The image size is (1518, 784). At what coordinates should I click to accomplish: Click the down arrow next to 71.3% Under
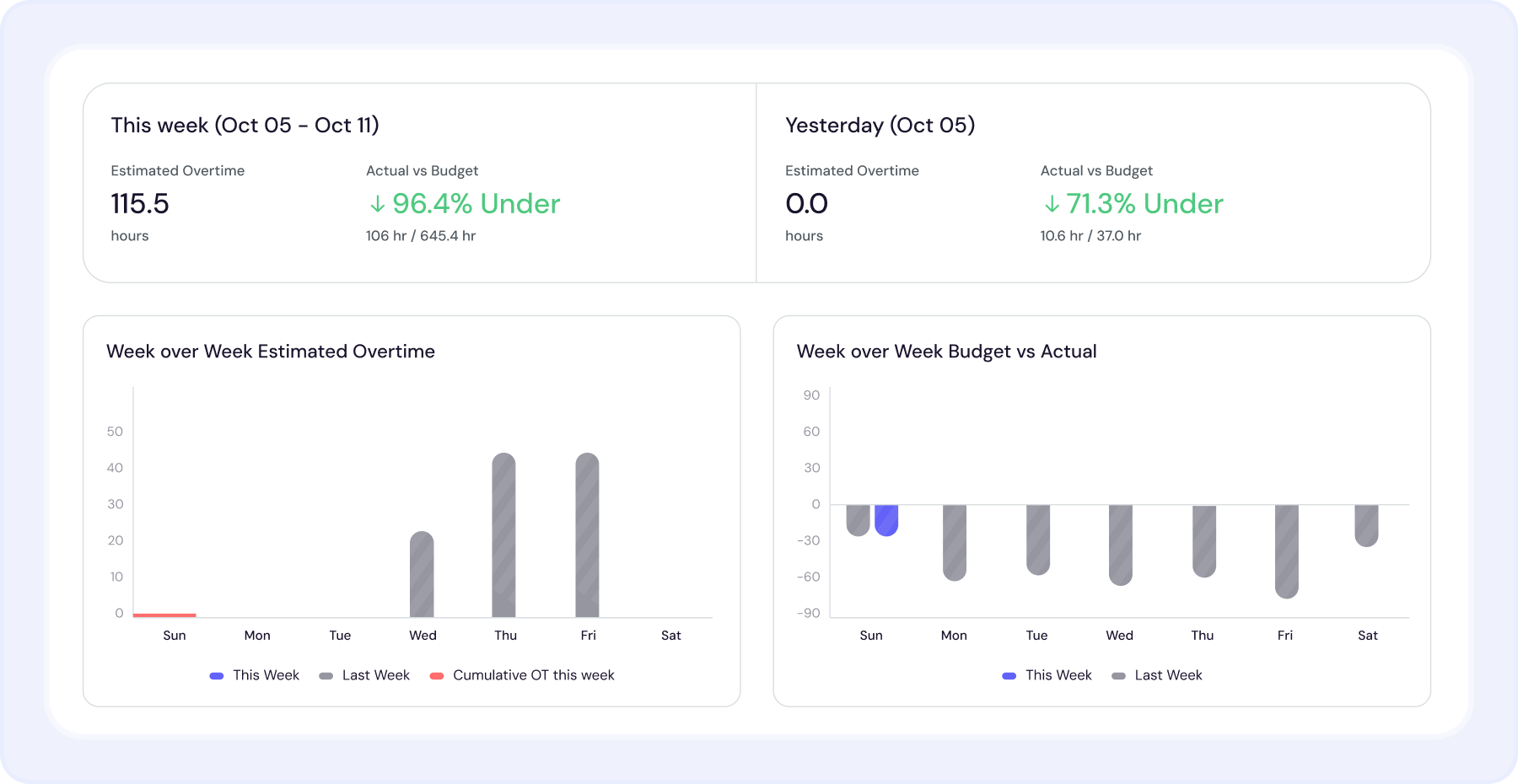pos(1051,203)
